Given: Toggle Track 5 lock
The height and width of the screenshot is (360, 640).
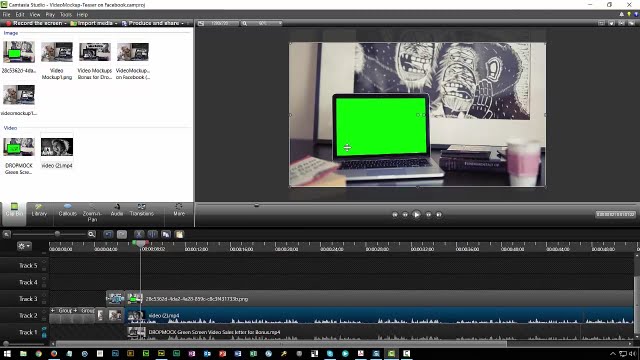Looking at the screenshot, I should click(x=44, y=268).
